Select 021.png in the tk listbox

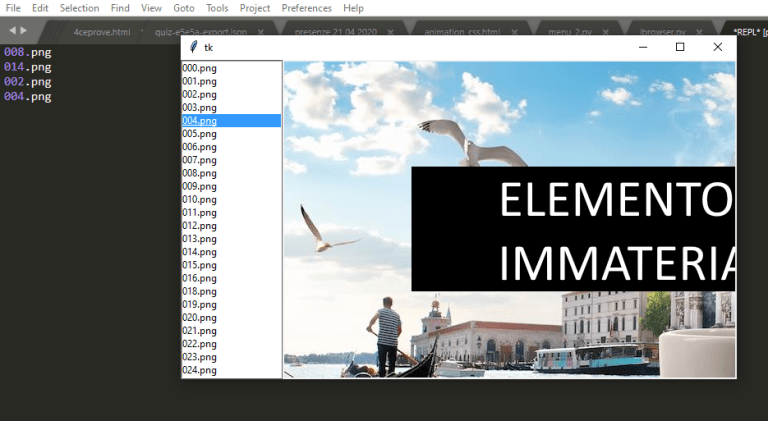click(x=231, y=331)
